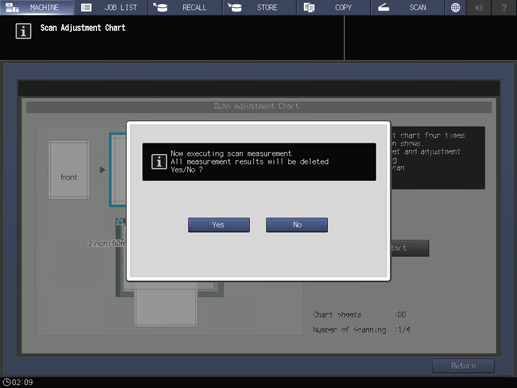This screenshot has height=388, width=517.
Task: Click the globe network icon
Action: [x=455, y=7]
